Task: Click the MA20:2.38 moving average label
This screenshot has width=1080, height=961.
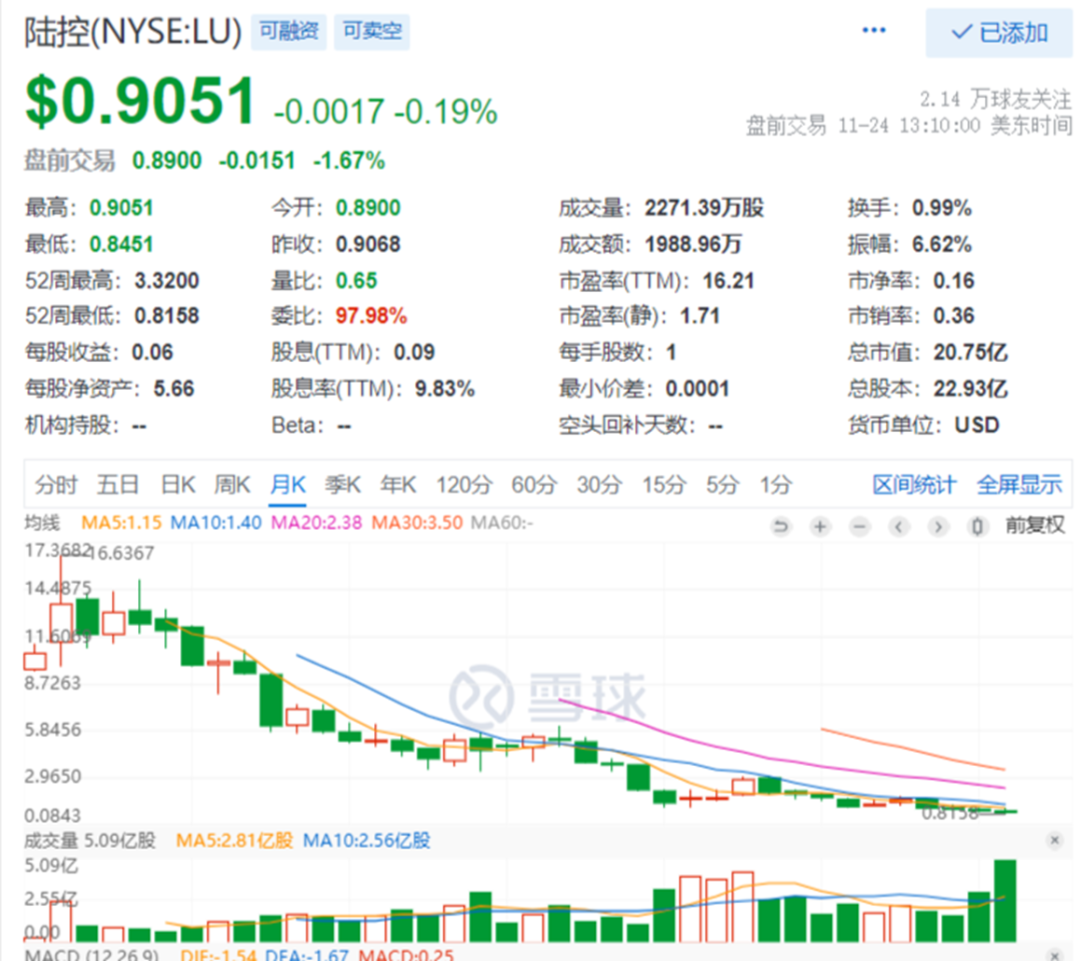Action: pyautogui.click(x=316, y=523)
